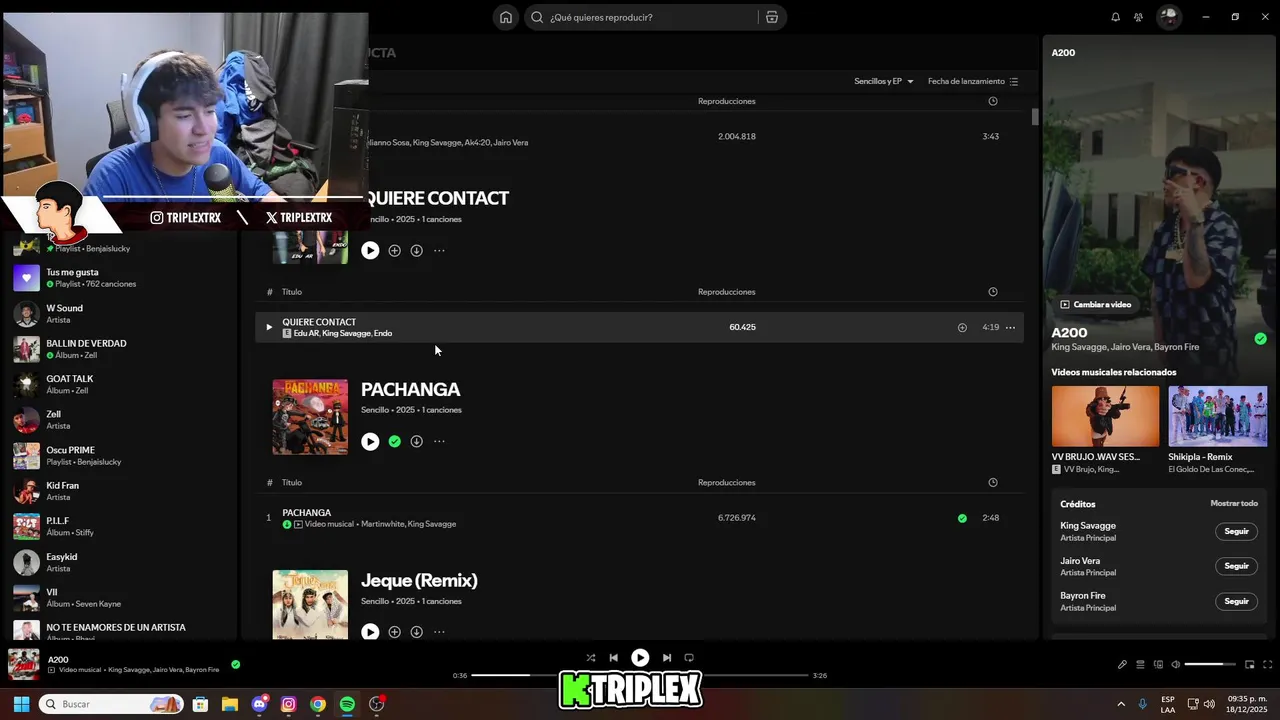The width and height of the screenshot is (1280, 720).
Task: Open the play queue
Action: coord(1140,665)
